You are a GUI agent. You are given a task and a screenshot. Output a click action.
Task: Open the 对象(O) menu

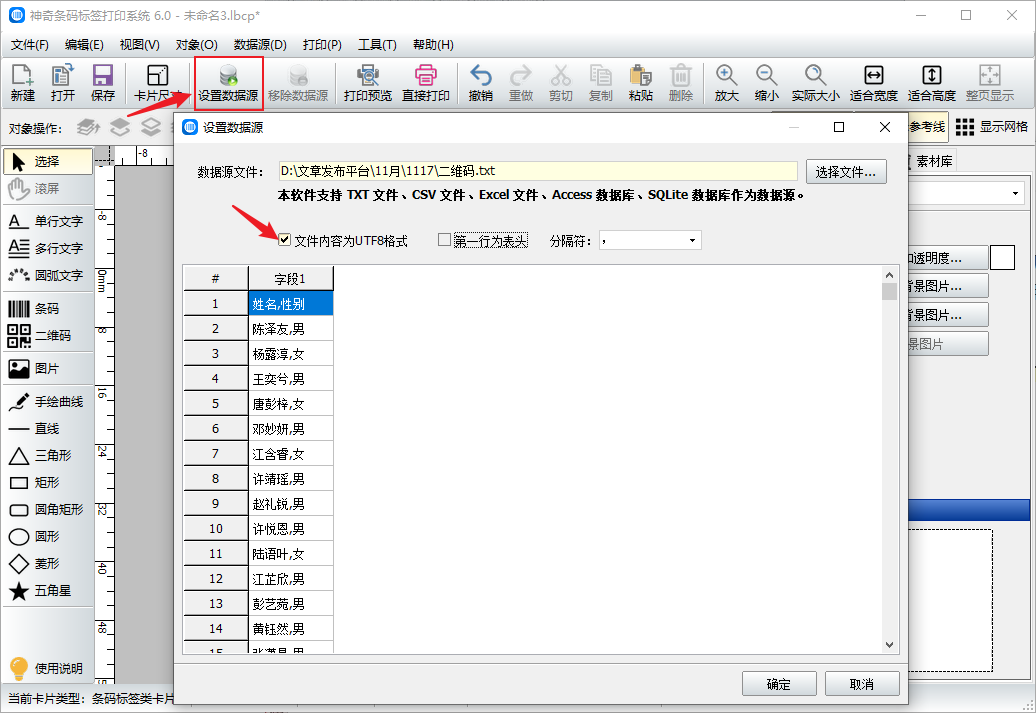[x=196, y=45]
